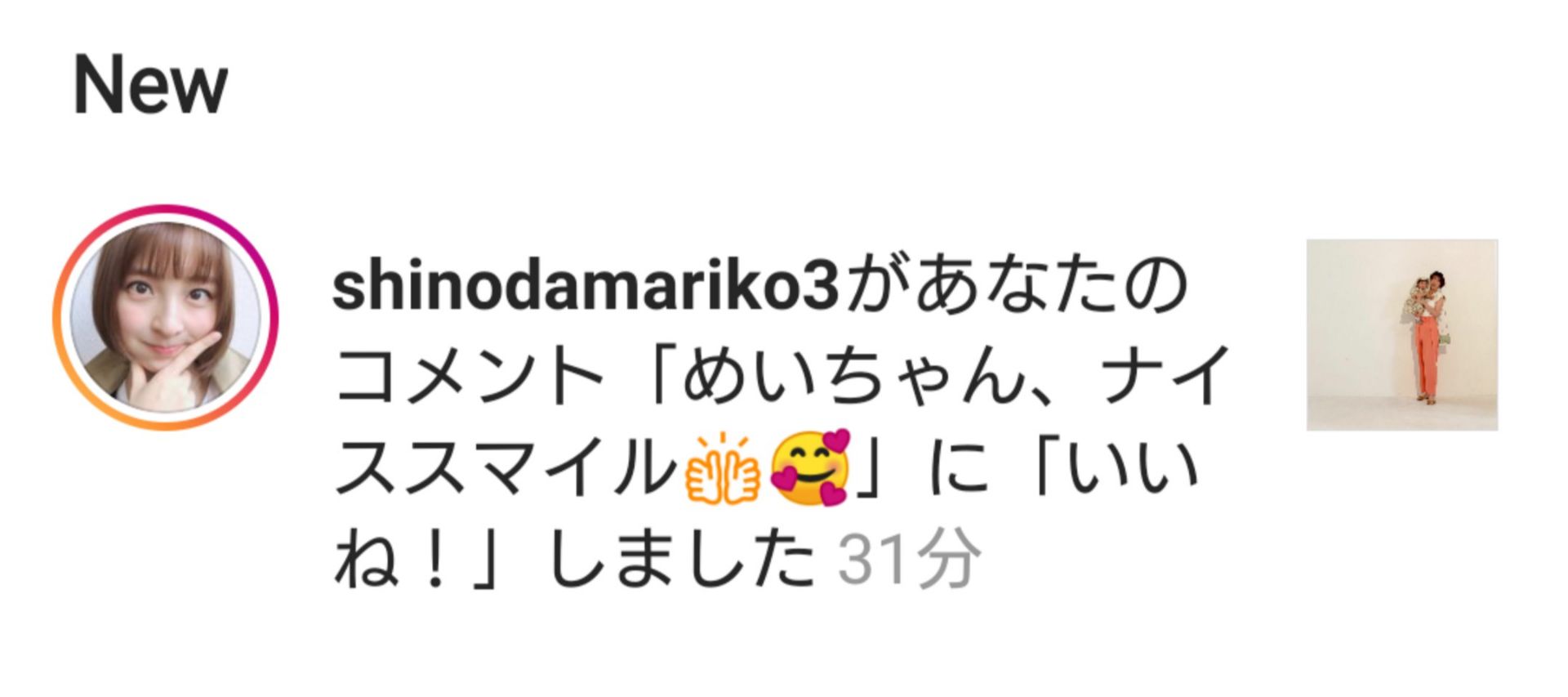Open the liked post thumbnail
The height and width of the screenshot is (697, 1568).
coord(1401,334)
